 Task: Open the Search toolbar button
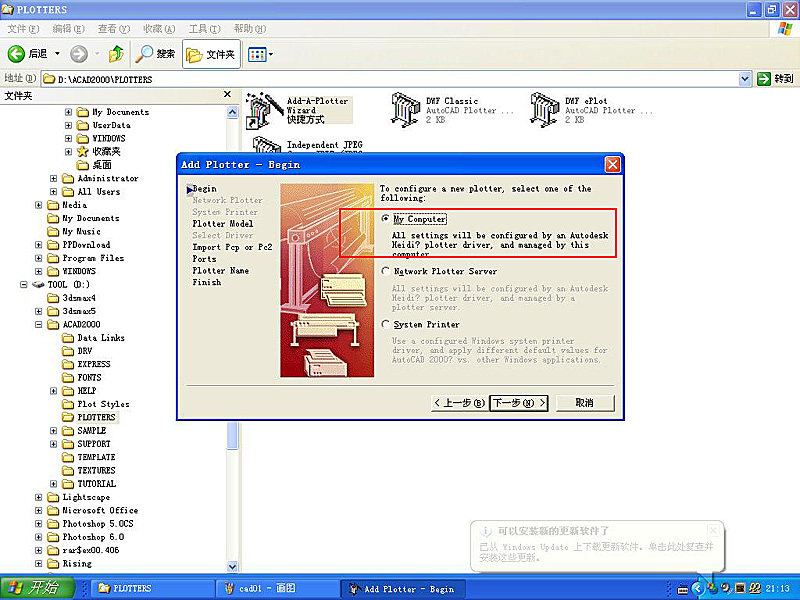(x=155, y=54)
